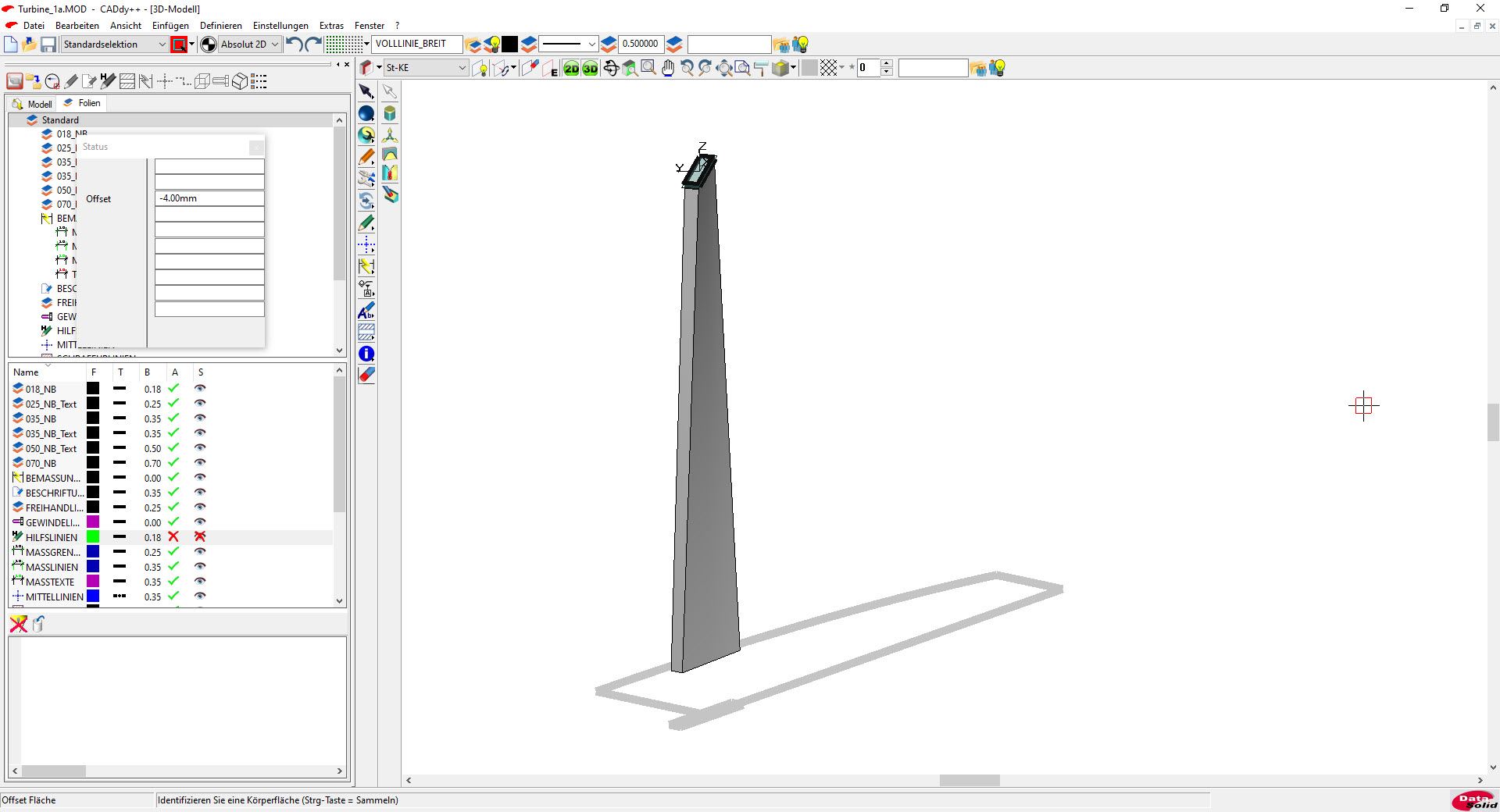Click the save diskette icon
The width and height of the screenshot is (1500, 812).
(48, 45)
